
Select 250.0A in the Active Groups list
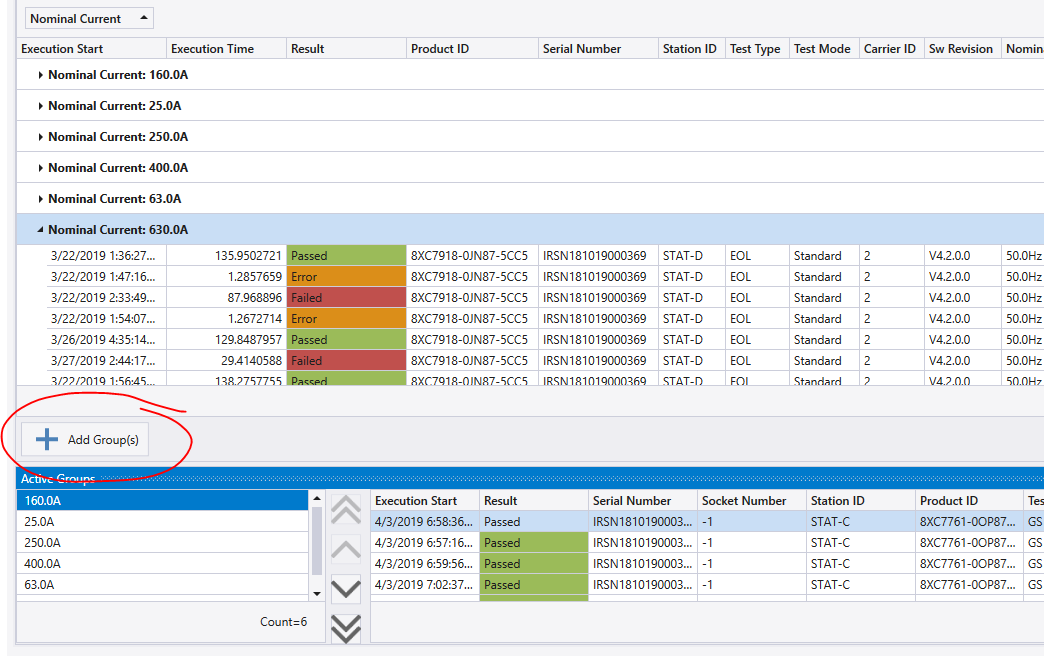(162, 543)
